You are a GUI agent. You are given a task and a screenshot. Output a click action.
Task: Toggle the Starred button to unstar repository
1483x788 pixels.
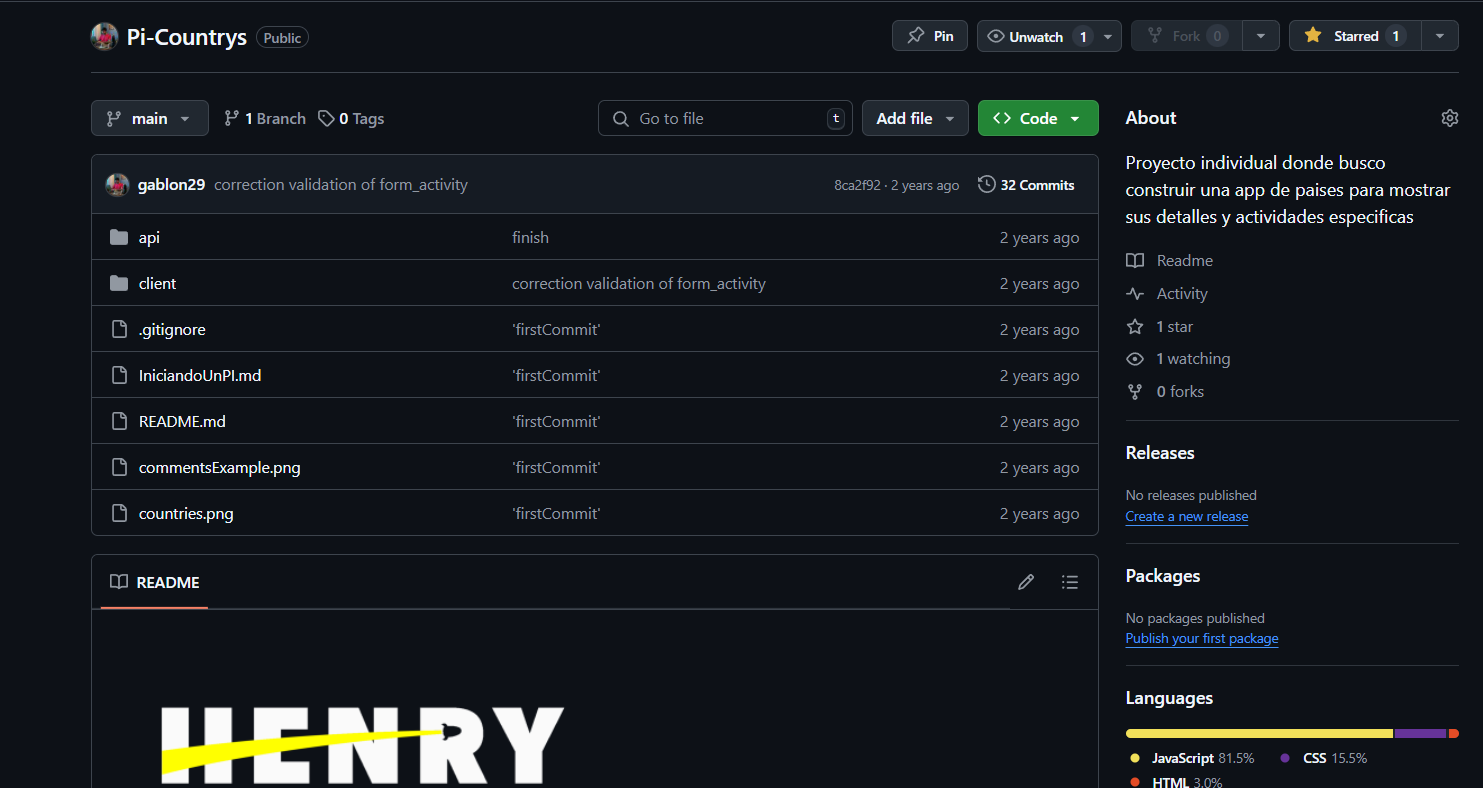click(1354, 36)
